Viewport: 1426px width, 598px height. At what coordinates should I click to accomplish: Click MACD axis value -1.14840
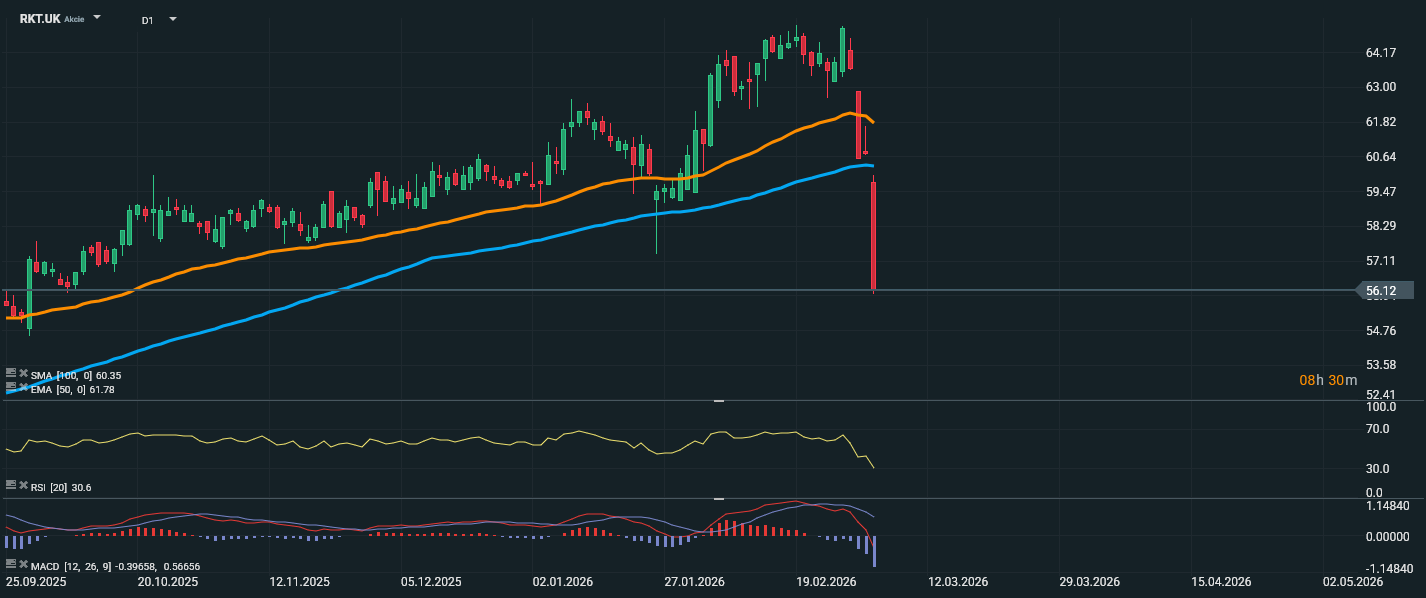[1389, 567]
